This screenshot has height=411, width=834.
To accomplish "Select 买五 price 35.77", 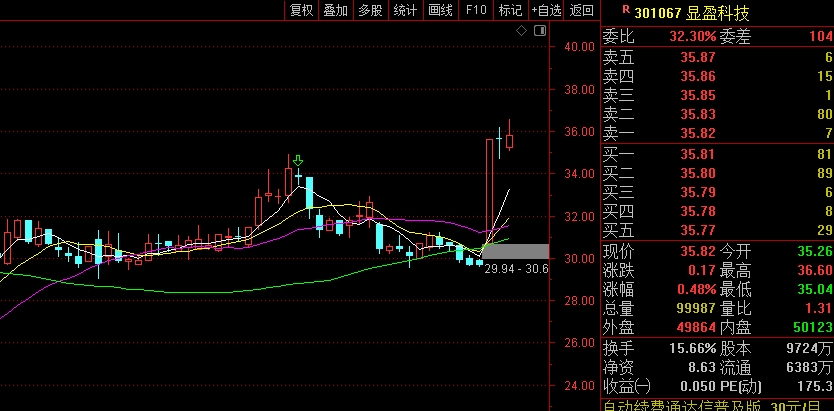I will [x=698, y=230].
